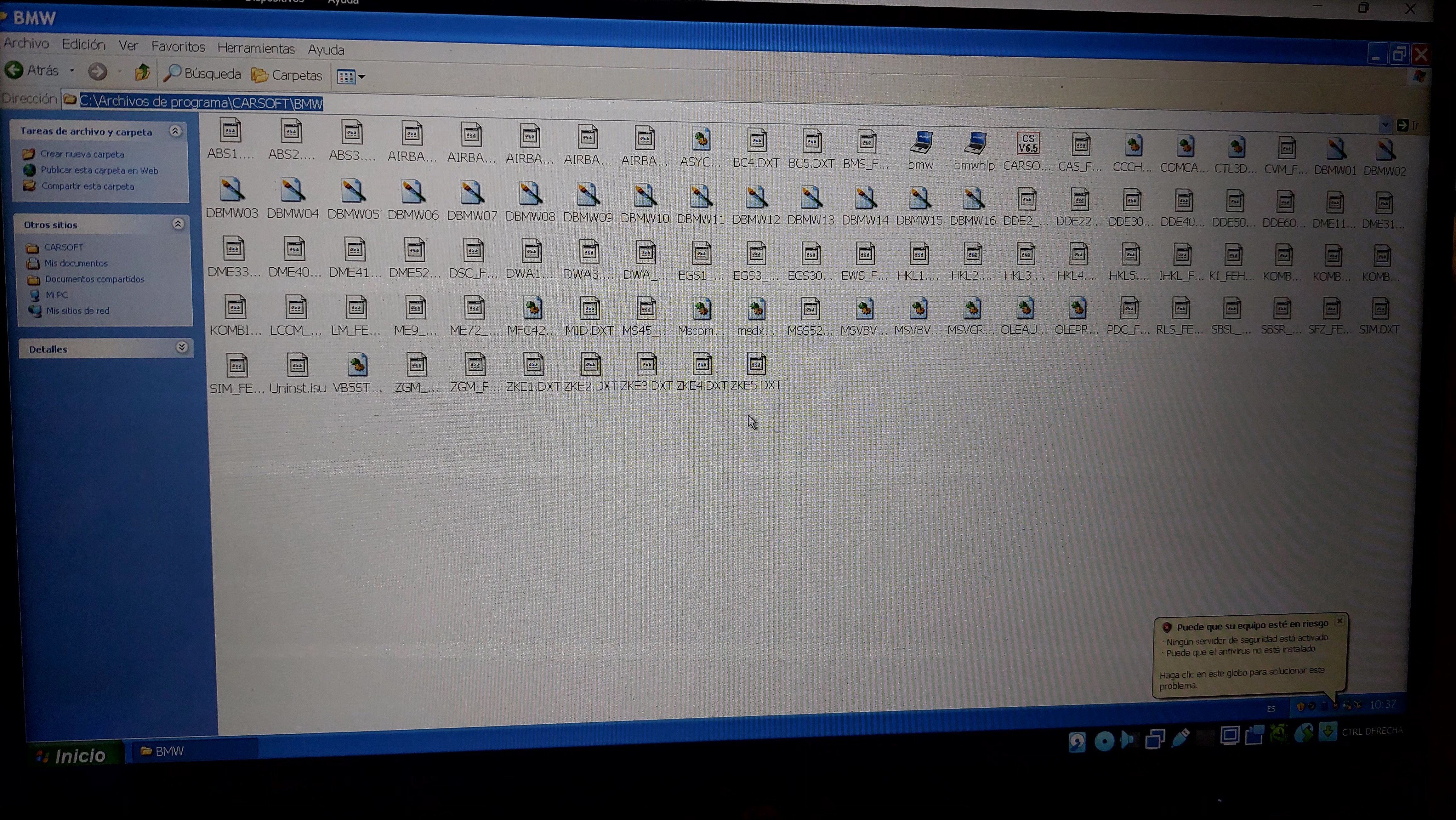Select the DBMW16 file icon
This screenshot has width=1456, height=820.
tap(973, 206)
